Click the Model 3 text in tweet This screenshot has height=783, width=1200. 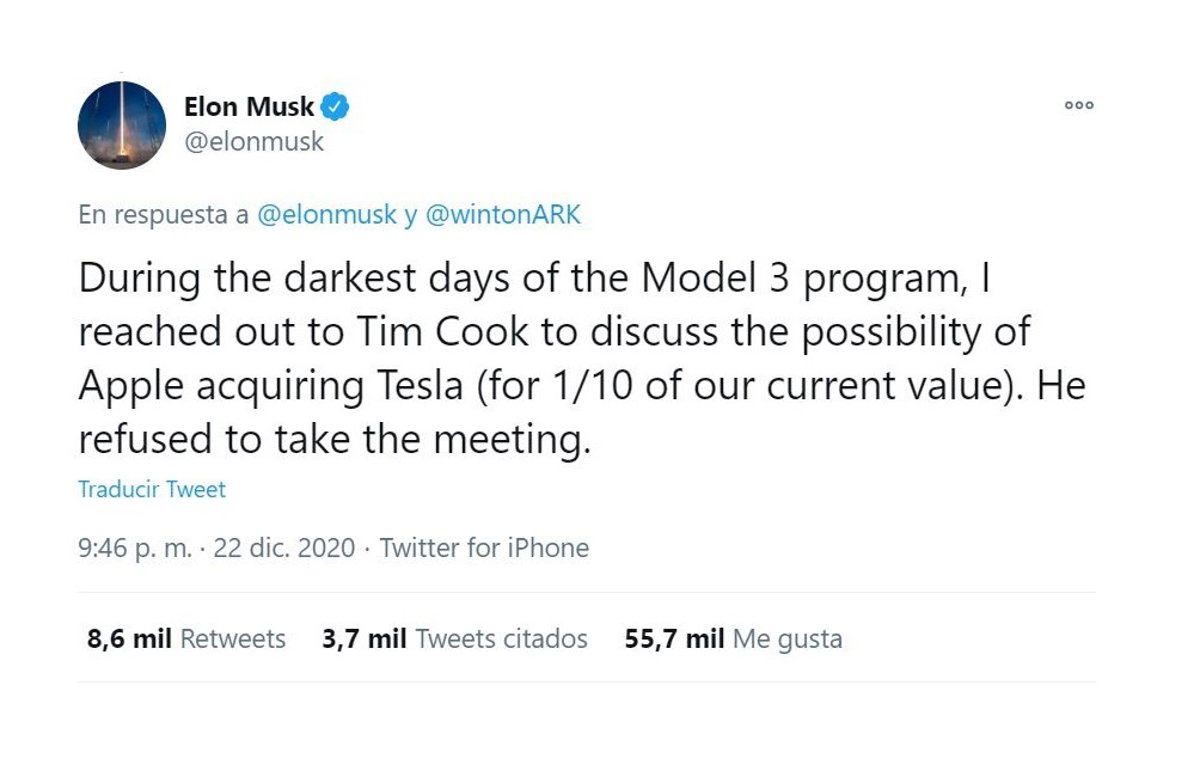coord(715,279)
